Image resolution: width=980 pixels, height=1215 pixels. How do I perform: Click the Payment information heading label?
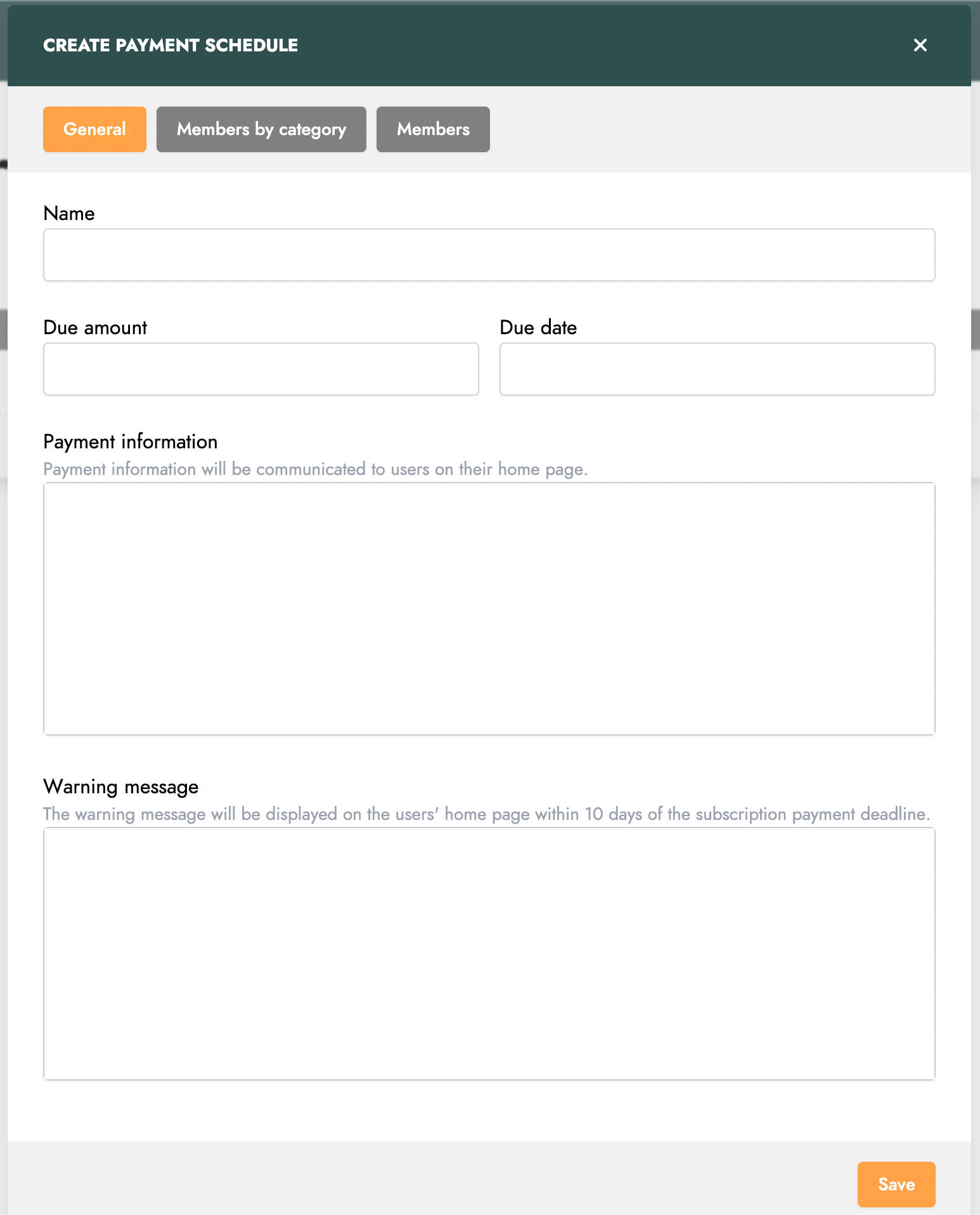click(131, 442)
